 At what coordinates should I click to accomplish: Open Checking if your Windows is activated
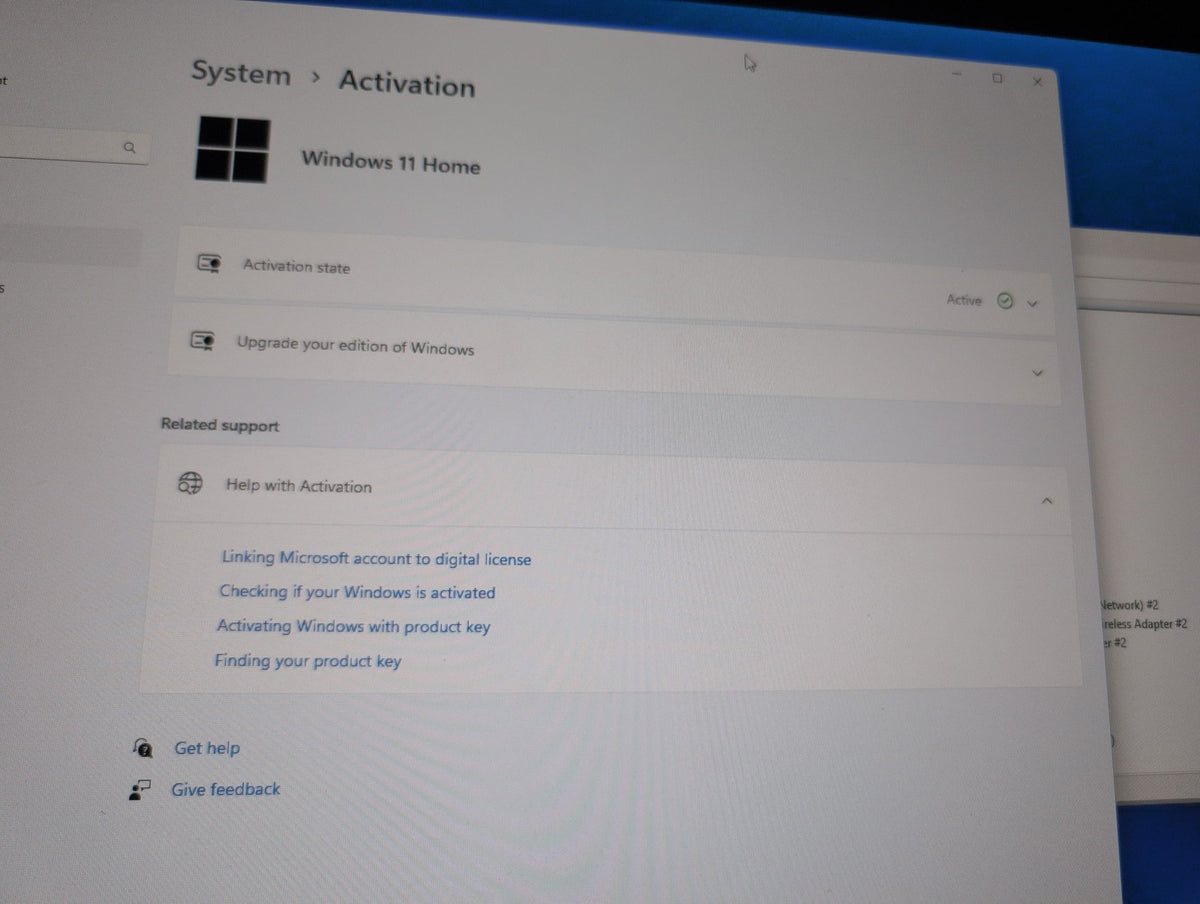point(357,592)
